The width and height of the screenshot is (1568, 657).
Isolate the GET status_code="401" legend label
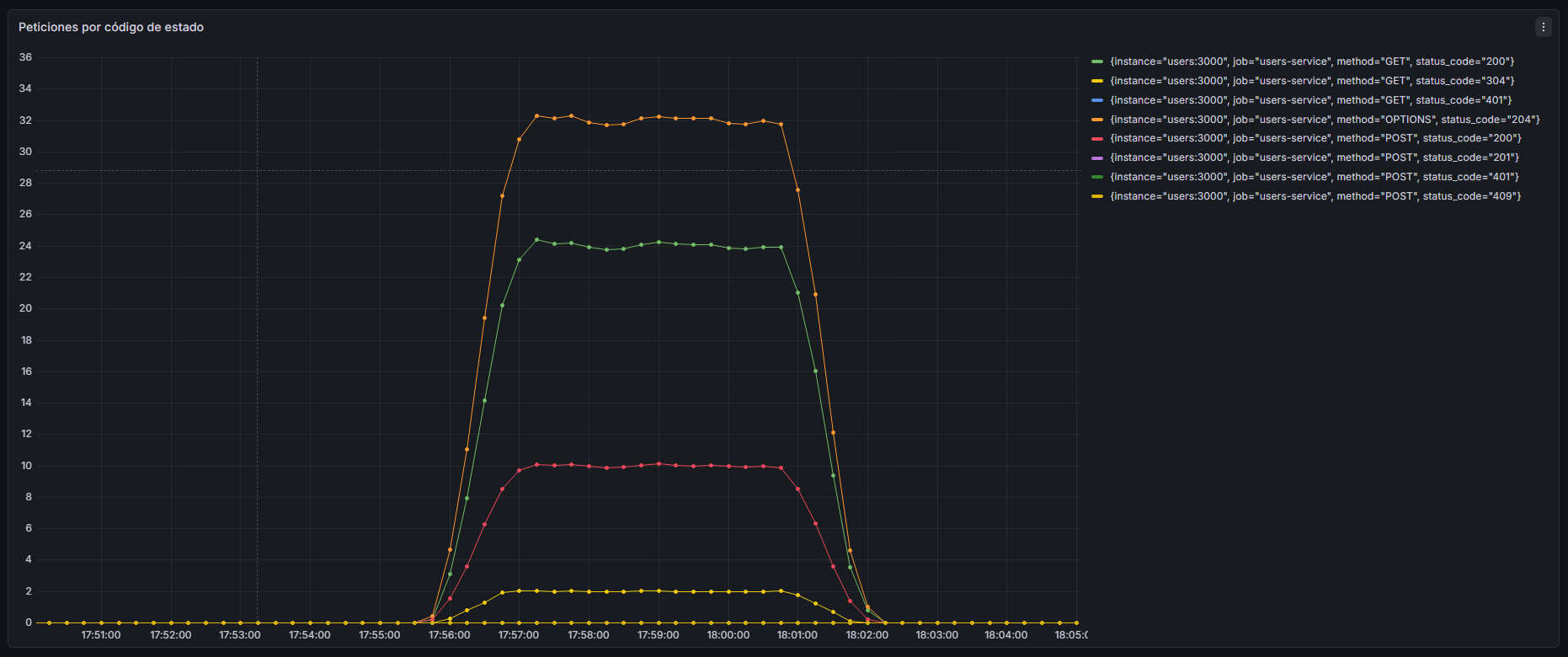(1310, 100)
